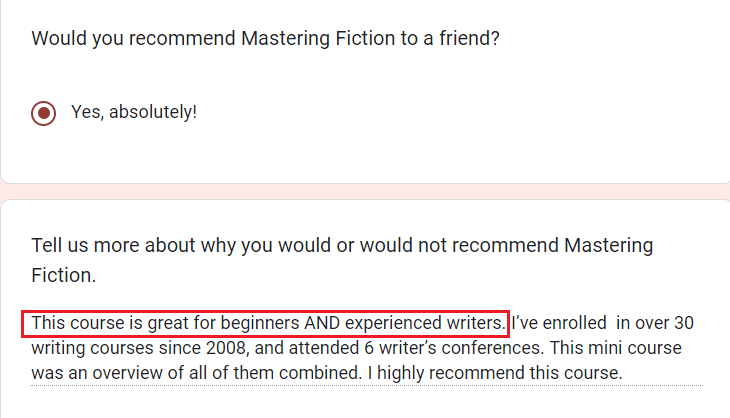Click the pink gap between the question cards
Screen dimensions: 730x418
point(365,191)
